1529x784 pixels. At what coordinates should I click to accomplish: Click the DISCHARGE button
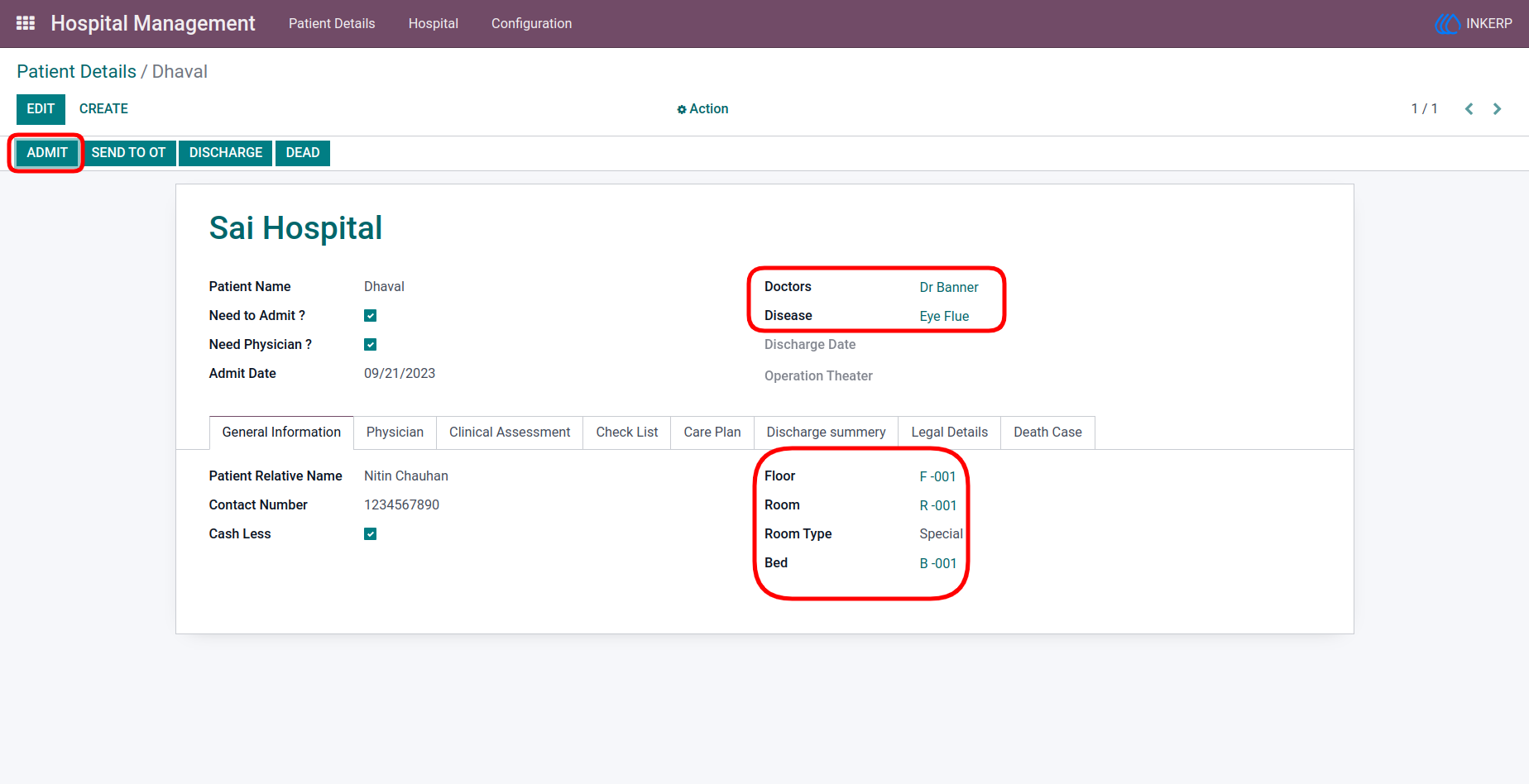[x=226, y=153]
